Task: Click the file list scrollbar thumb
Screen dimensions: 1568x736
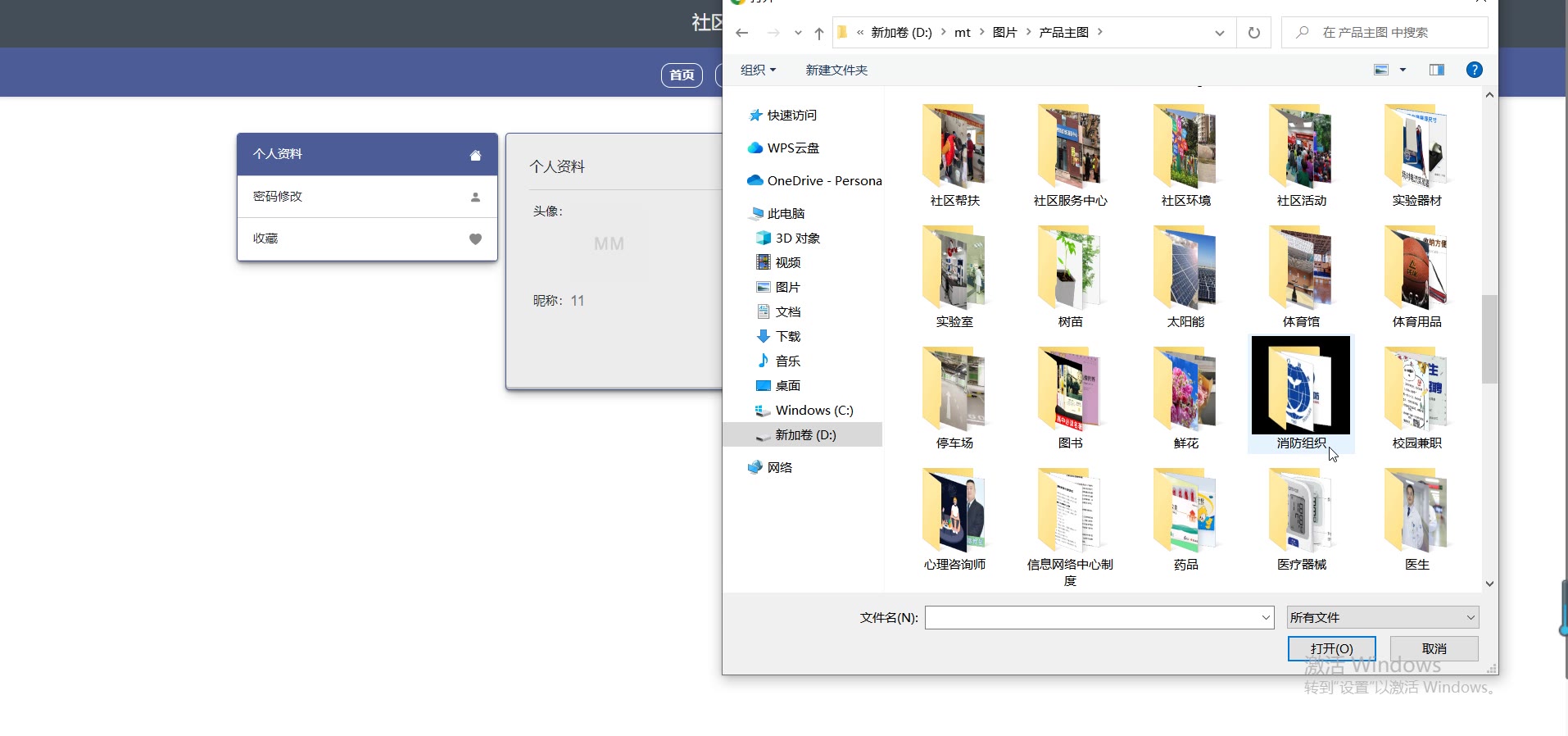Action: [1489, 339]
